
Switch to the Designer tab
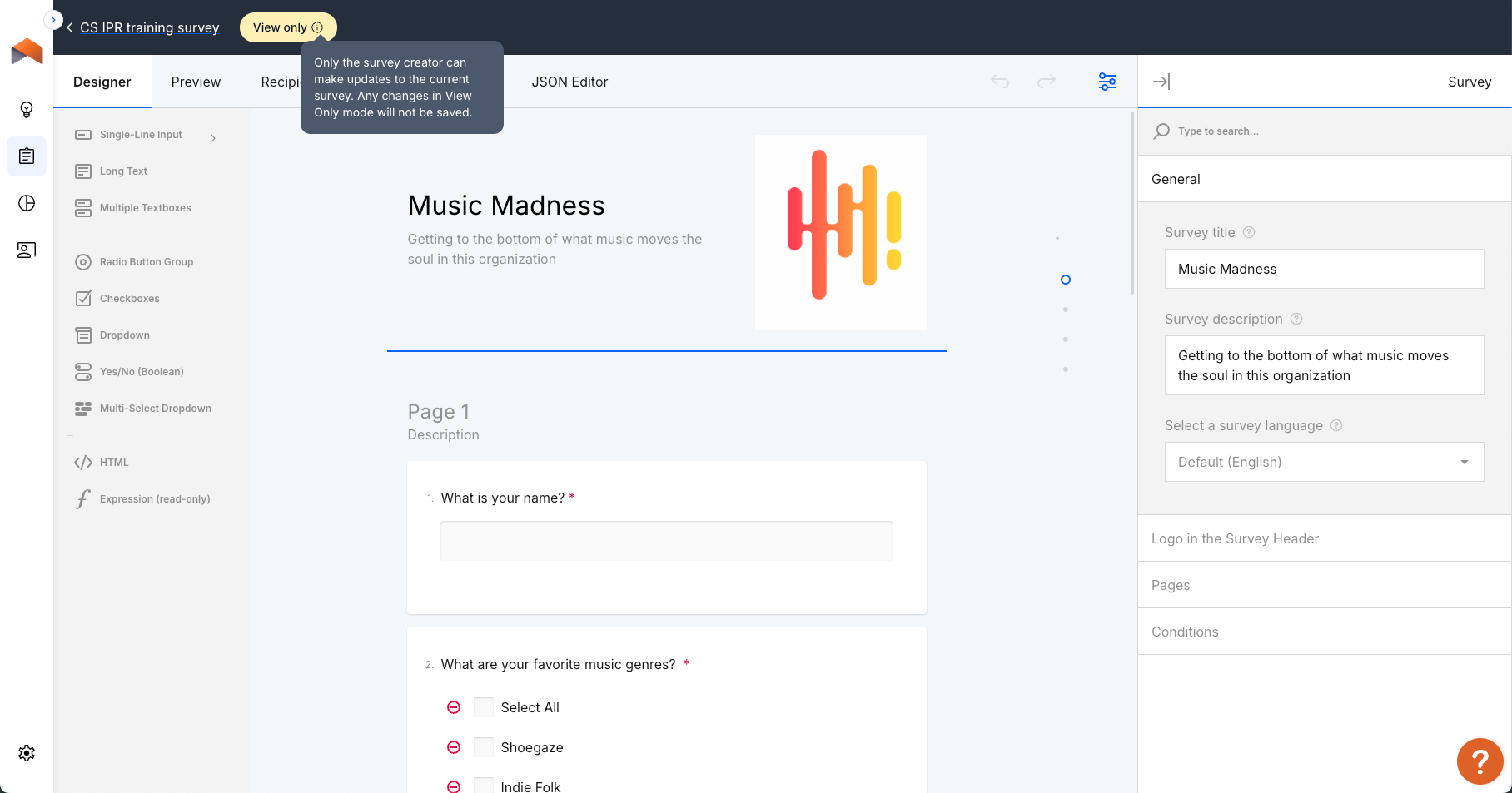click(102, 82)
